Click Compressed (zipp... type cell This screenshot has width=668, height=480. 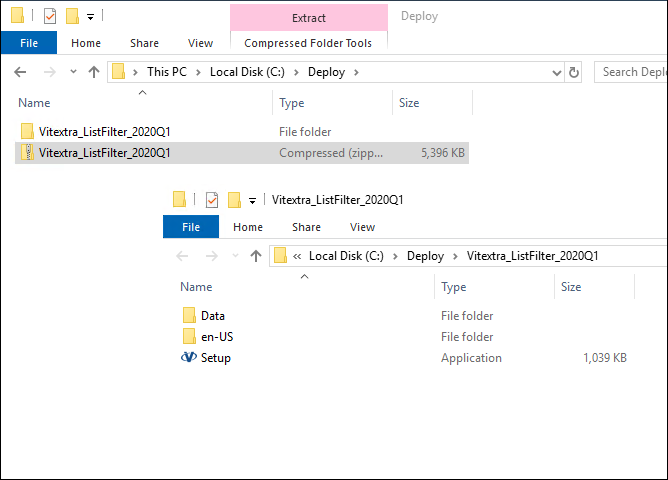click(331, 153)
